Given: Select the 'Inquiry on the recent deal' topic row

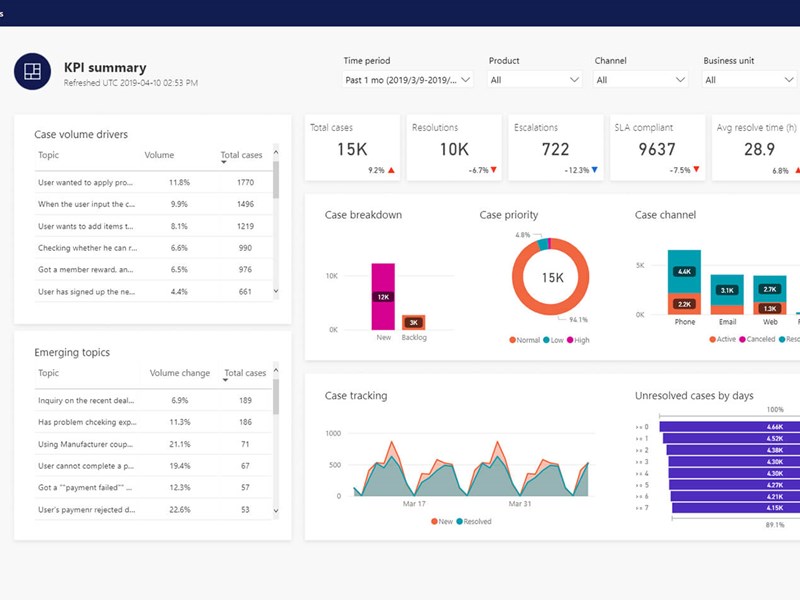Looking at the screenshot, I should [x=86, y=400].
